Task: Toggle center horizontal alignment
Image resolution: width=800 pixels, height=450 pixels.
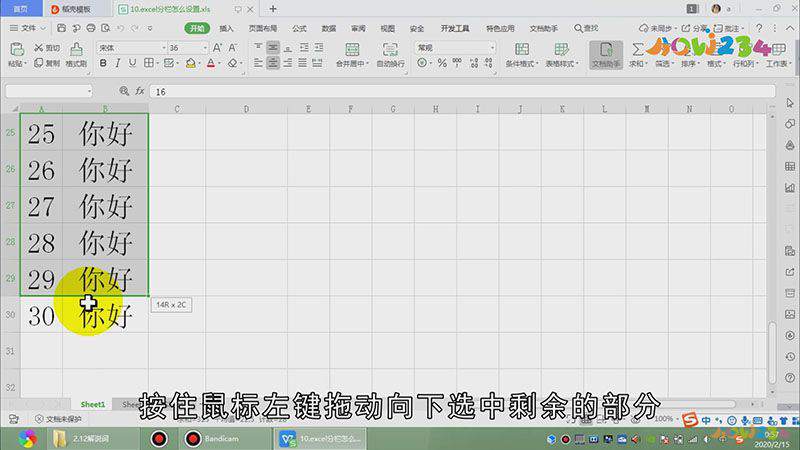Action: click(x=273, y=63)
